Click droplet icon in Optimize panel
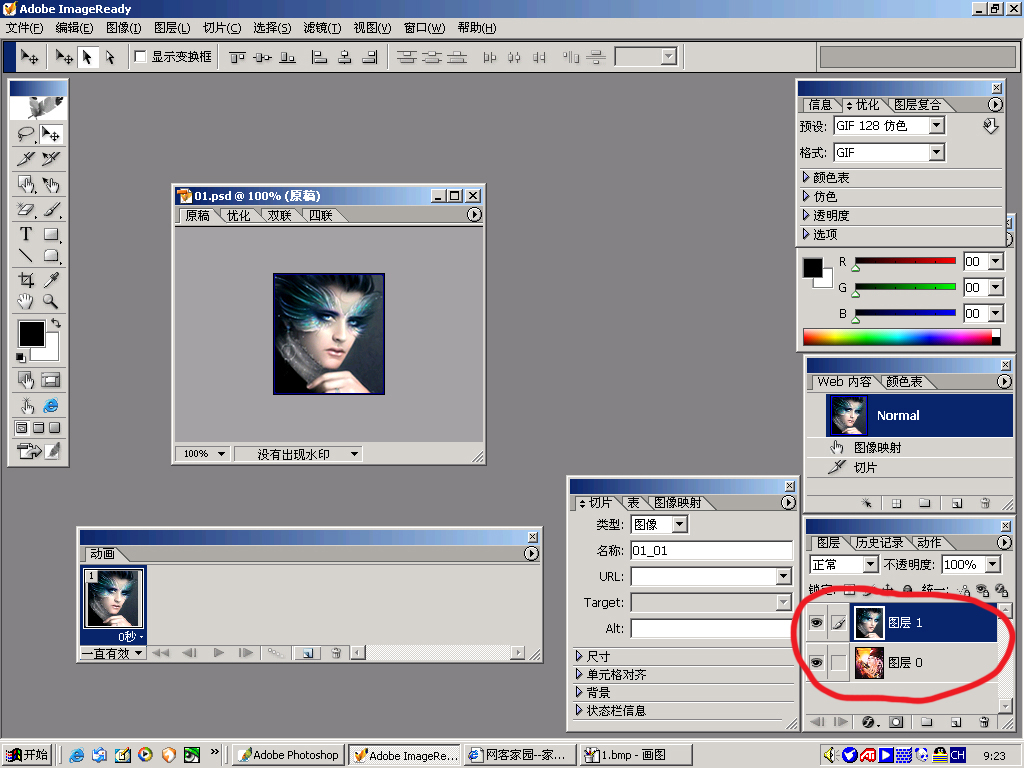The image size is (1024, 768). (991, 125)
